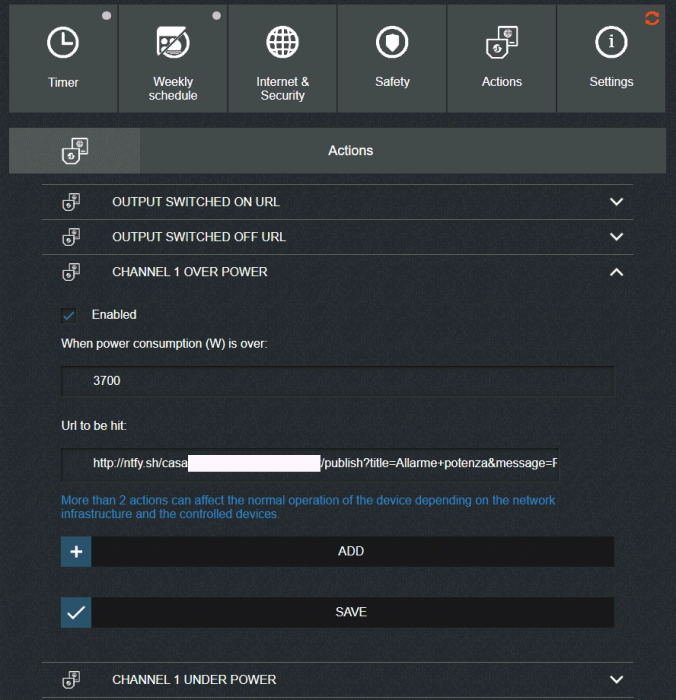Toggle the Enabled checkbox

(x=69, y=315)
